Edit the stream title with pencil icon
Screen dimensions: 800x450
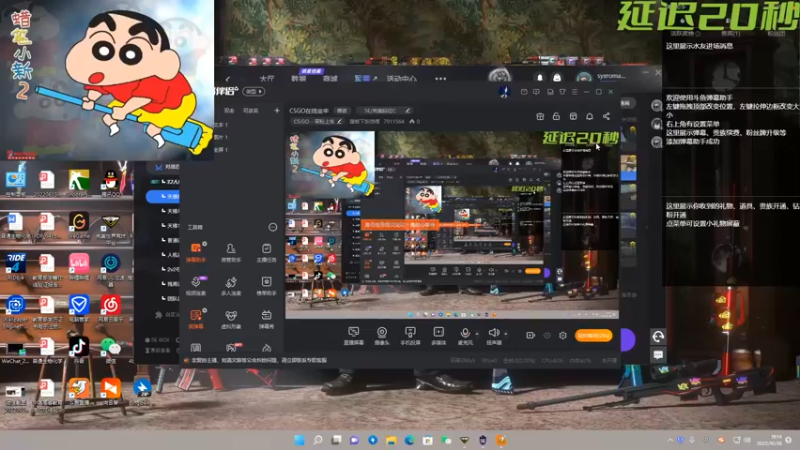(x=408, y=110)
